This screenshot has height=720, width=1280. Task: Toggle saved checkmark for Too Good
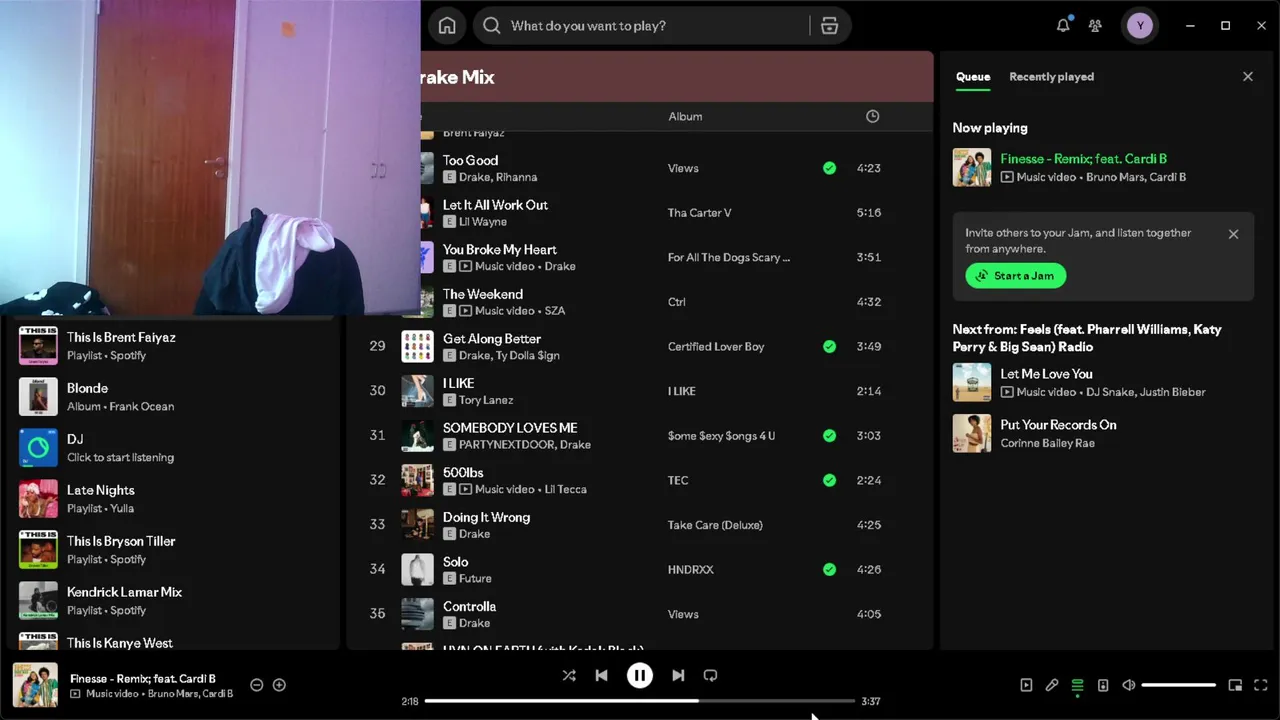829,168
